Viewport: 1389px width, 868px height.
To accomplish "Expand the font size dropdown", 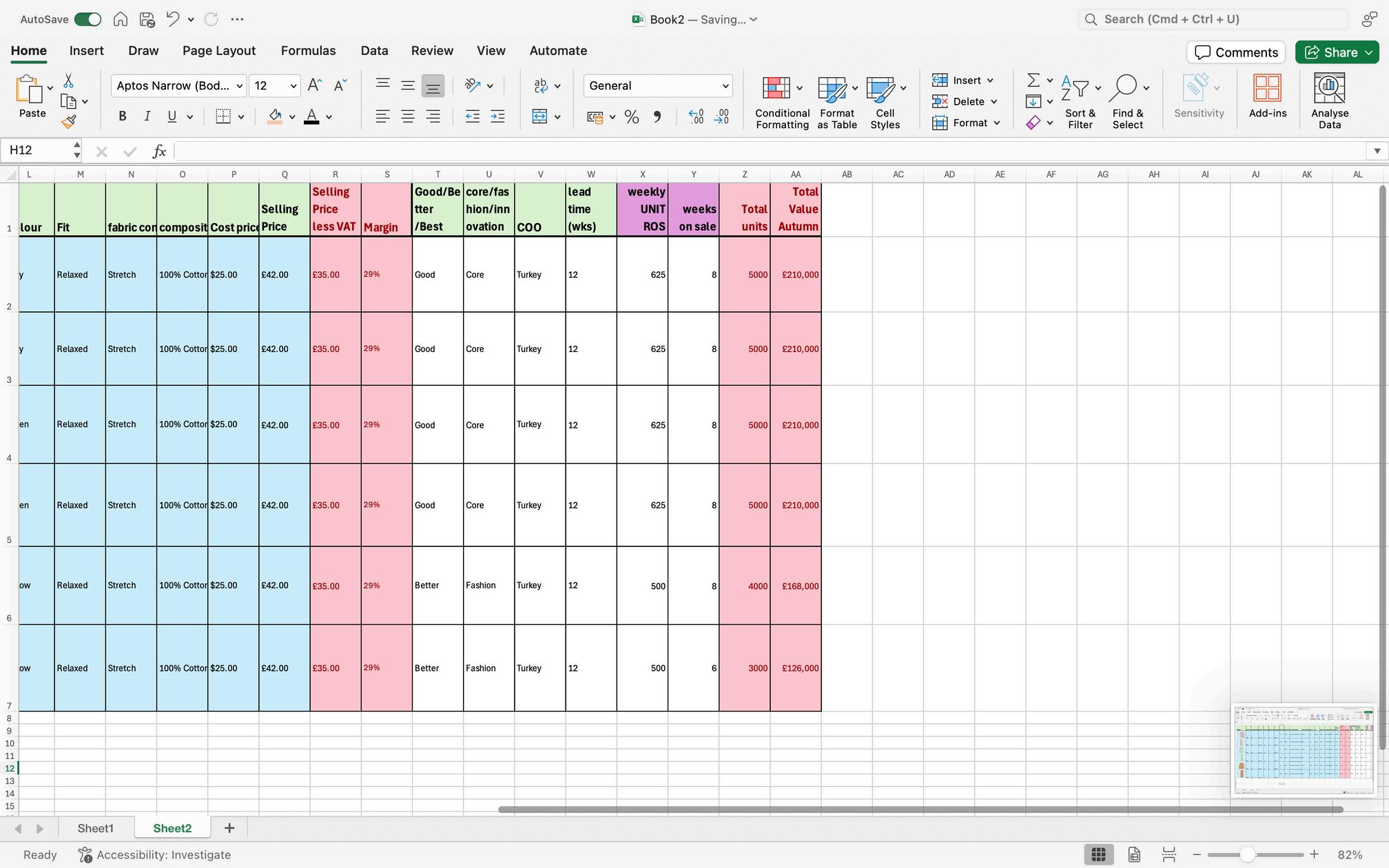I will tap(293, 86).
